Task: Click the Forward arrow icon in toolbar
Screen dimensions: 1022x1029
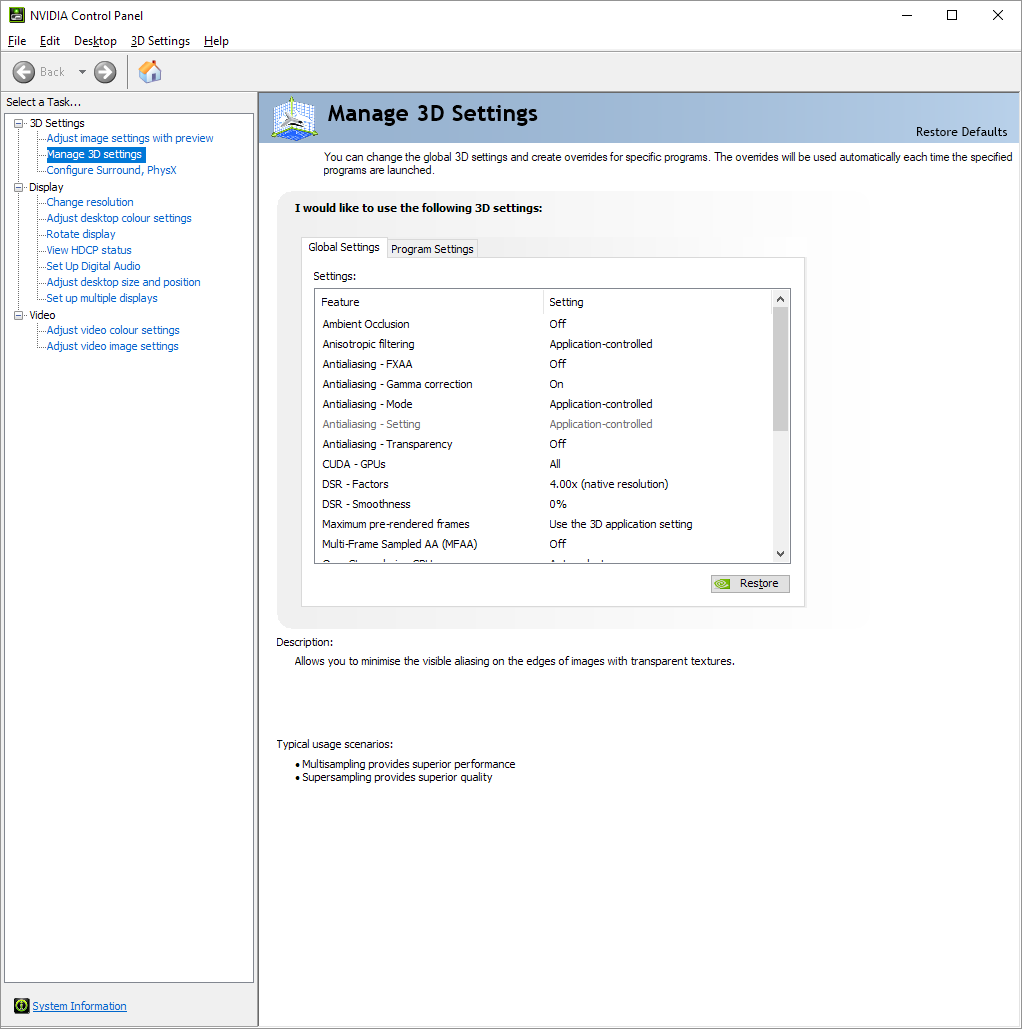Action: coord(105,72)
